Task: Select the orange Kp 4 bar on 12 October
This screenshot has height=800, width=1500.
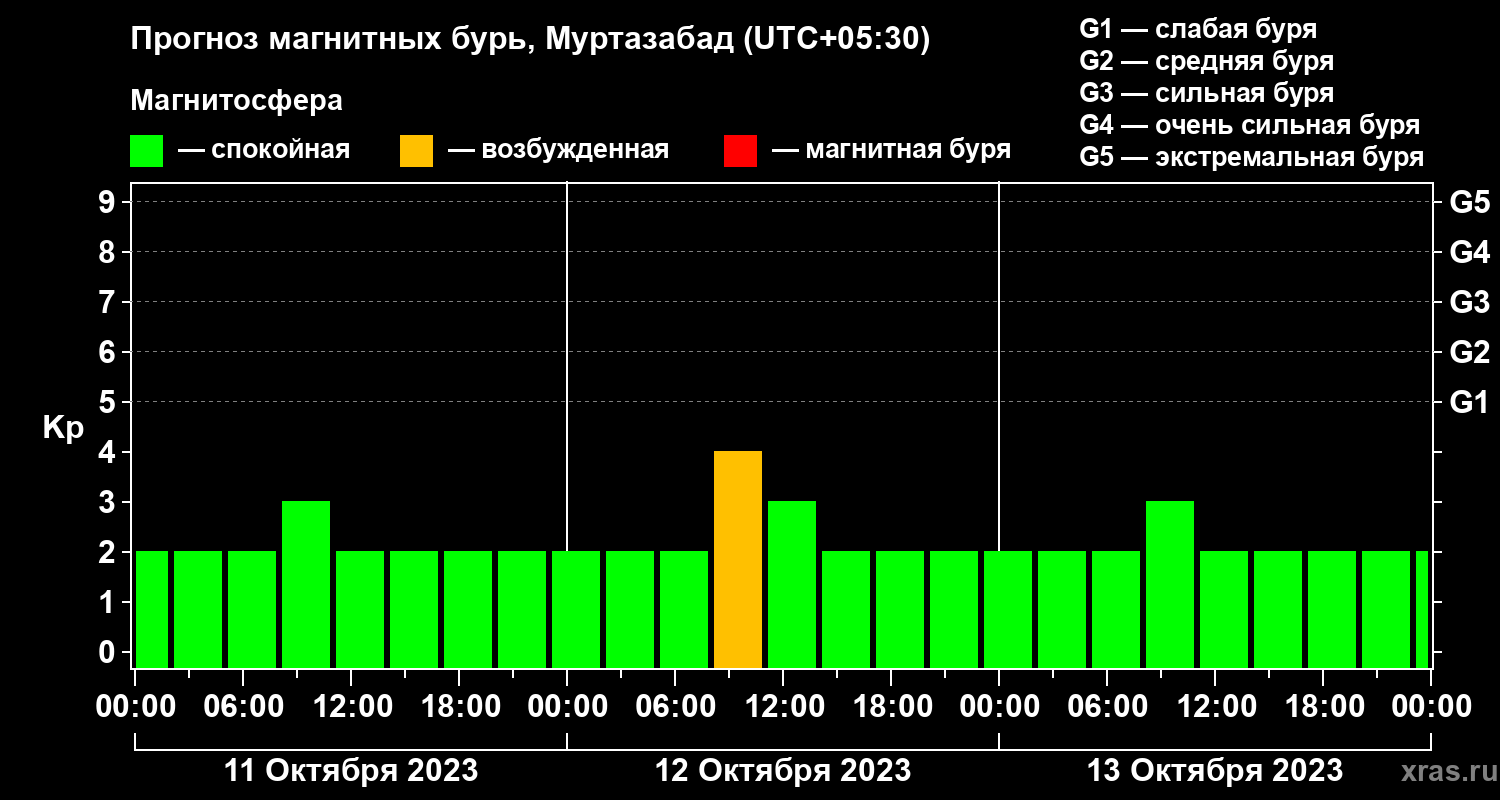Action: point(738,559)
